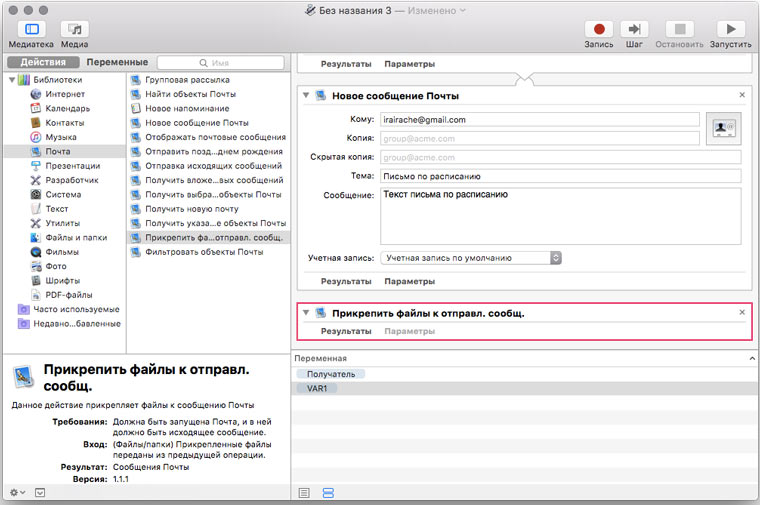Select Получить выбра...объекты Почты action
The image size is (760, 505).
[213, 194]
